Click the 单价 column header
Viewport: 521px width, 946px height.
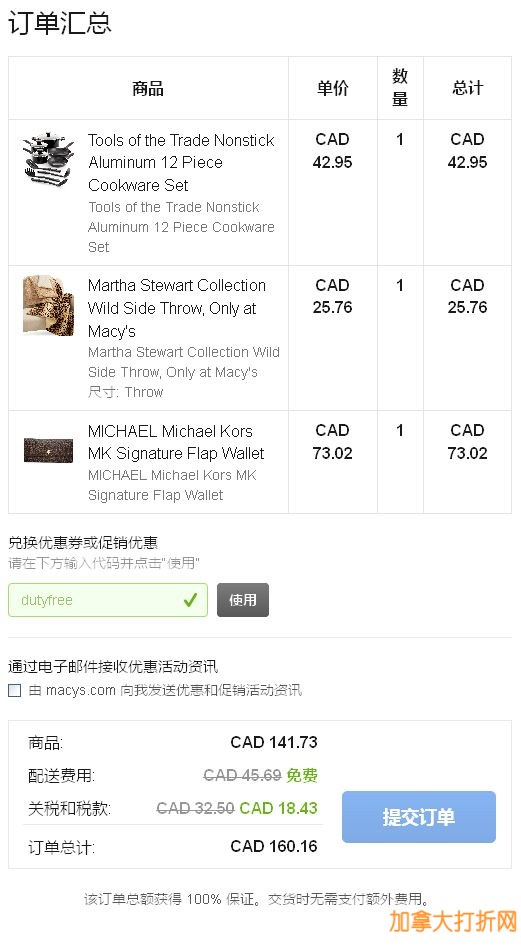pyautogui.click(x=332, y=88)
